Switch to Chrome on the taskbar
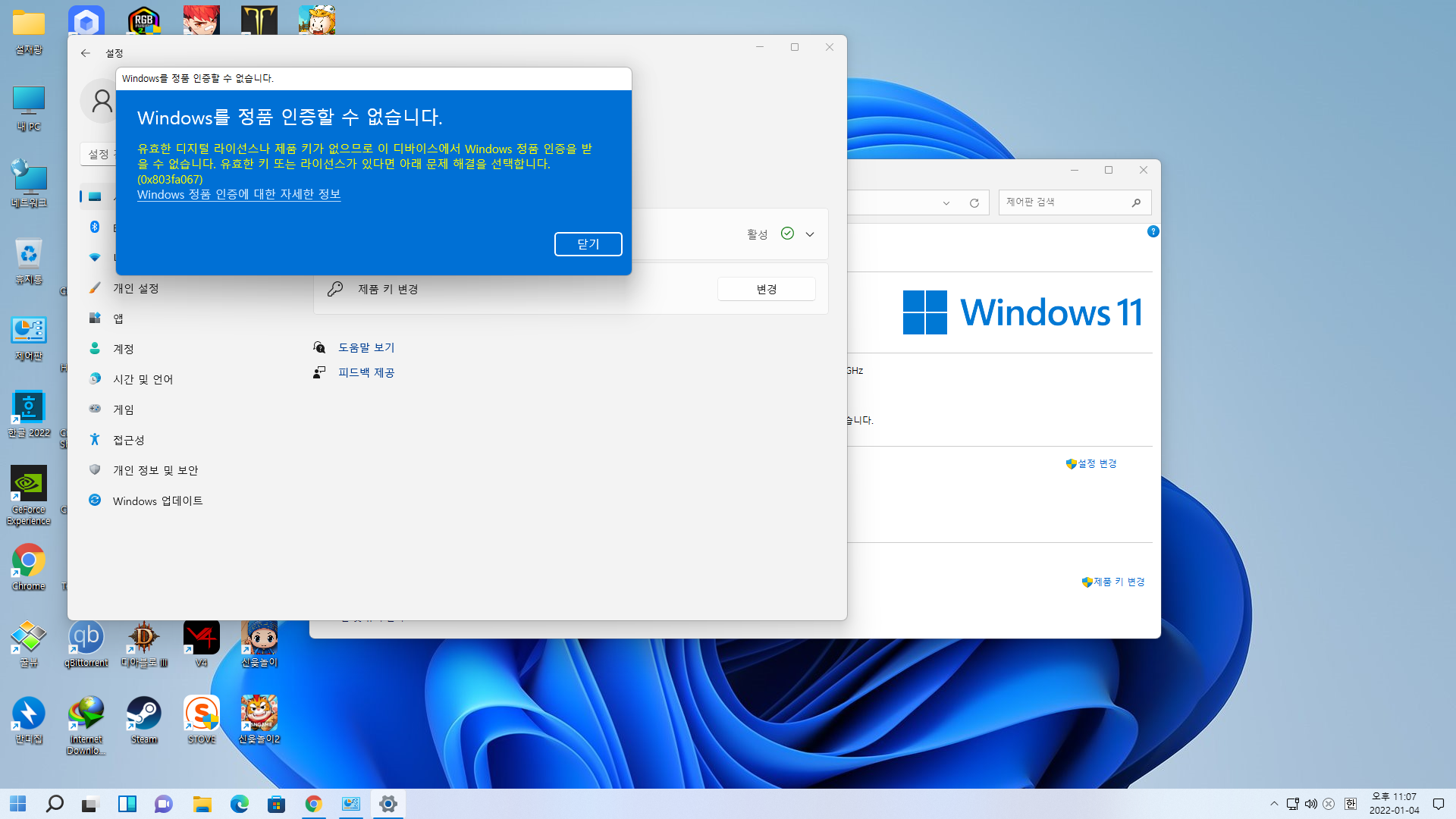This screenshot has height=819, width=1456. click(x=314, y=804)
